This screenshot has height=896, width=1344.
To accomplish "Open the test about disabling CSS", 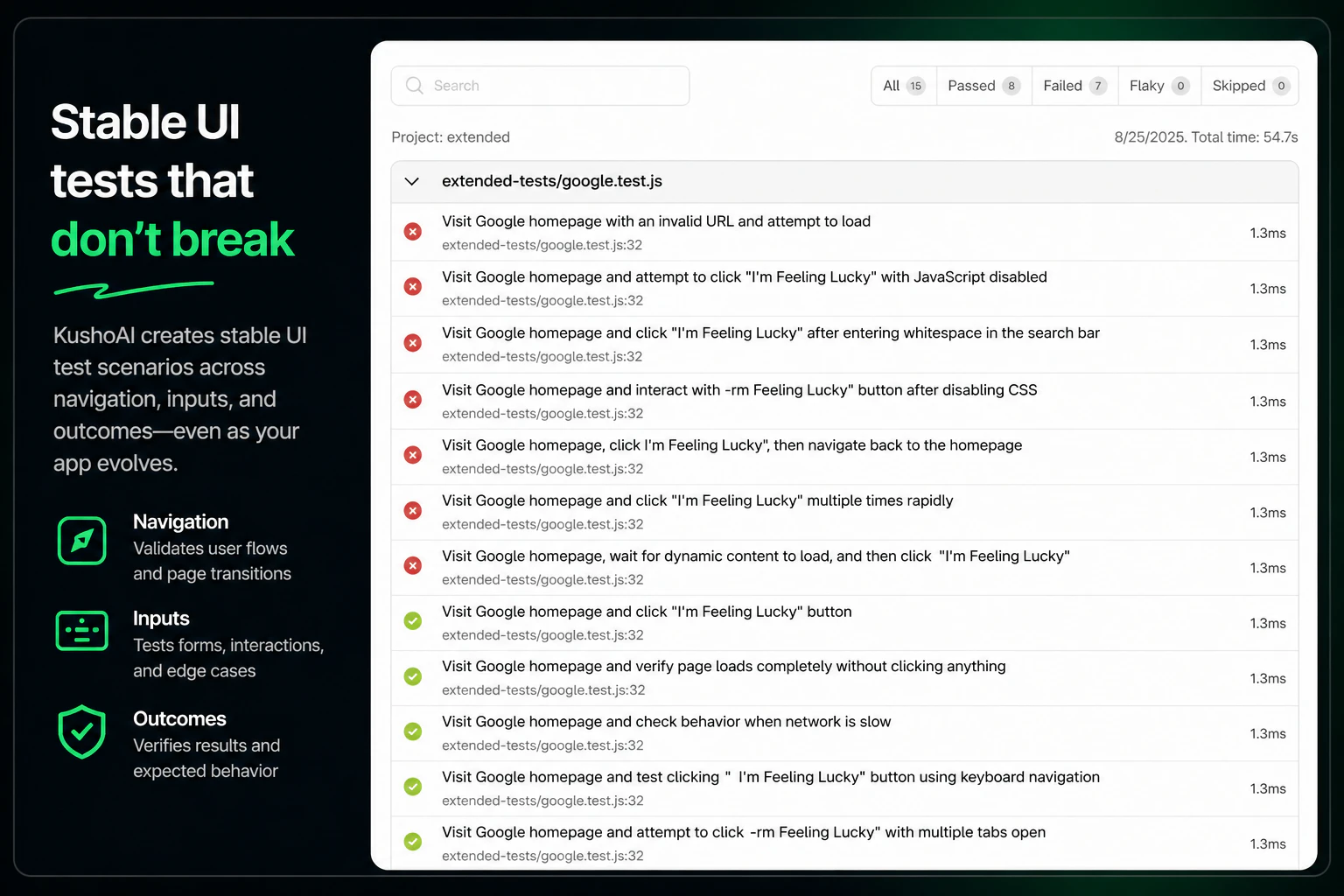I will [739, 389].
